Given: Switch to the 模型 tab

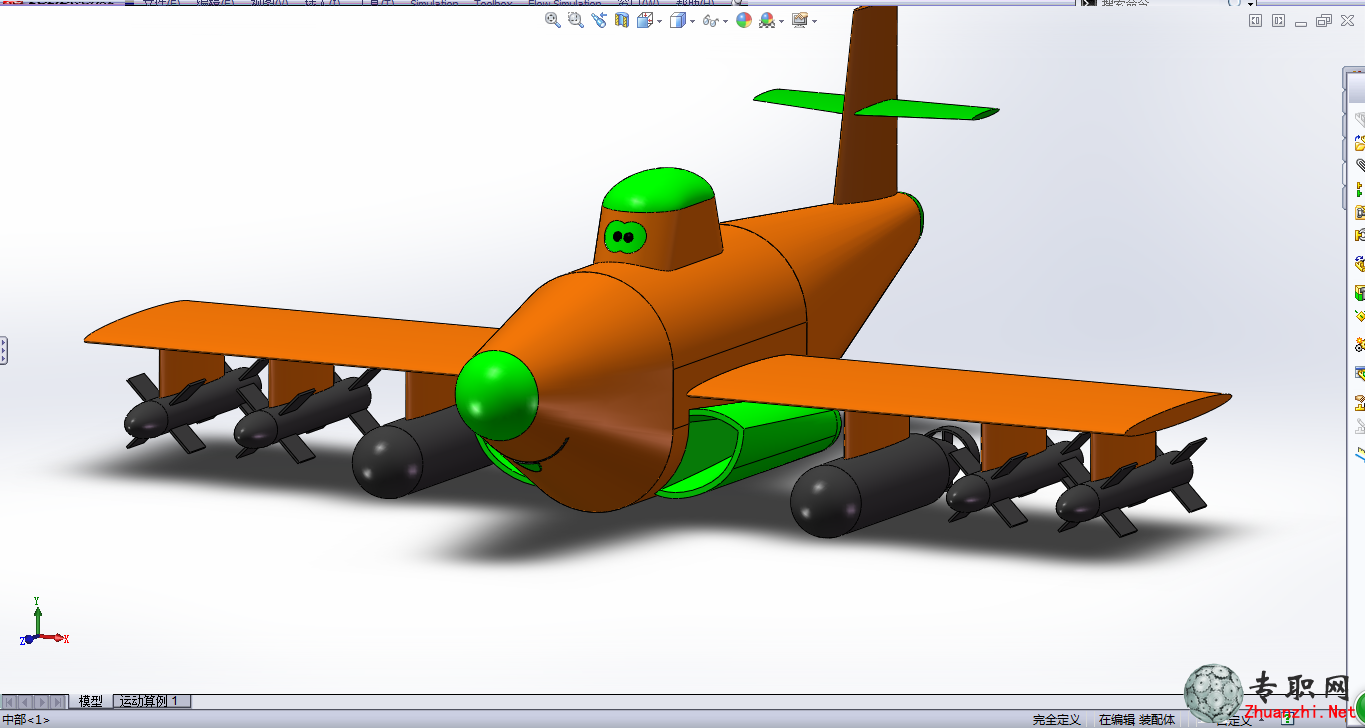Looking at the screenshot, I should coord(91,702).
